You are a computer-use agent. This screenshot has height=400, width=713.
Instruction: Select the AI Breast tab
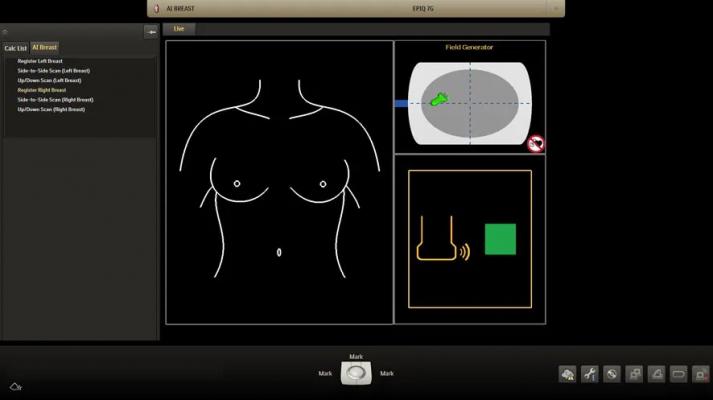click(44, 47)
